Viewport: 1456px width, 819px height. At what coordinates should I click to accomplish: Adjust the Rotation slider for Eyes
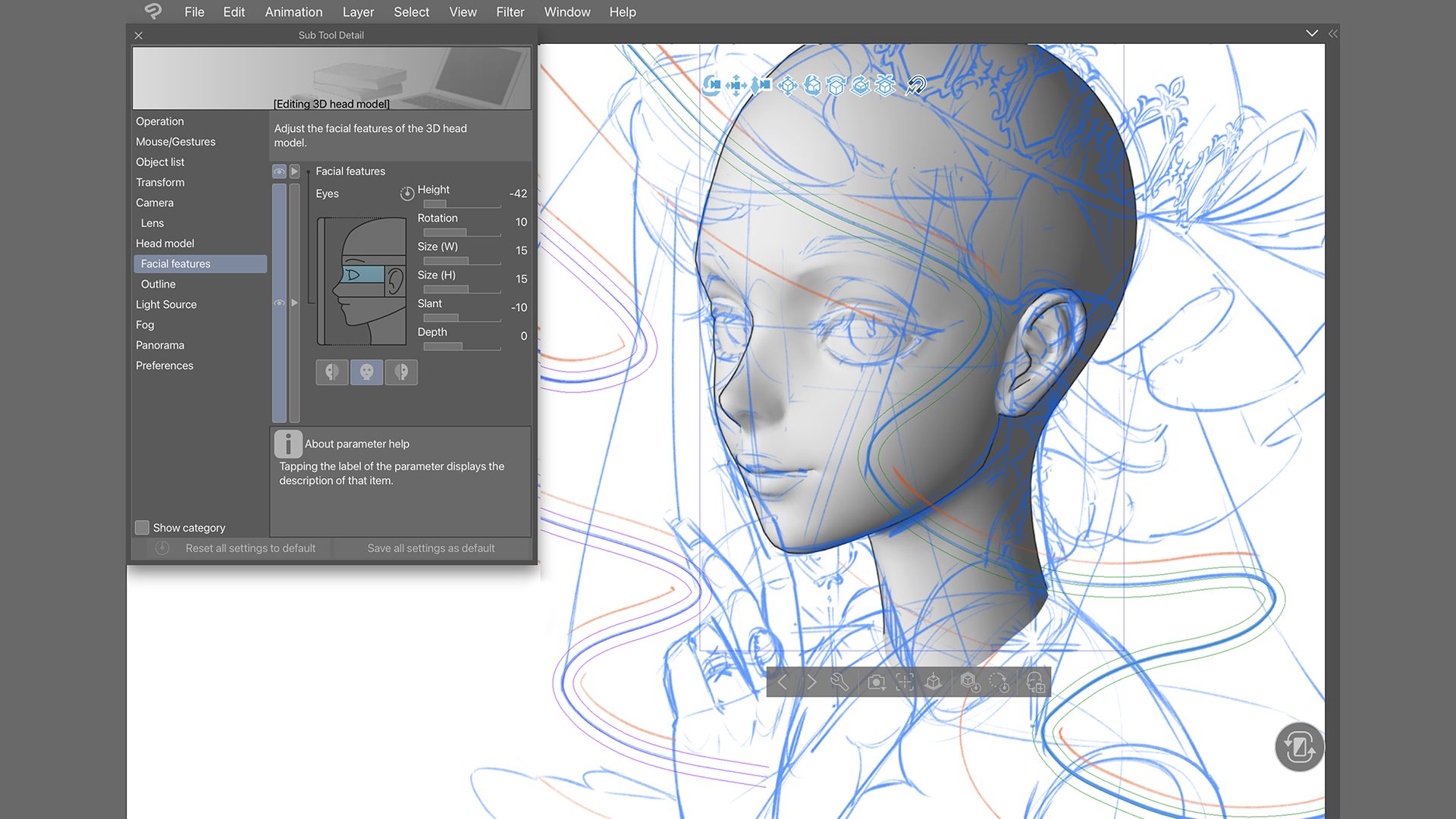pyautogui.click(x=460, y=233)
